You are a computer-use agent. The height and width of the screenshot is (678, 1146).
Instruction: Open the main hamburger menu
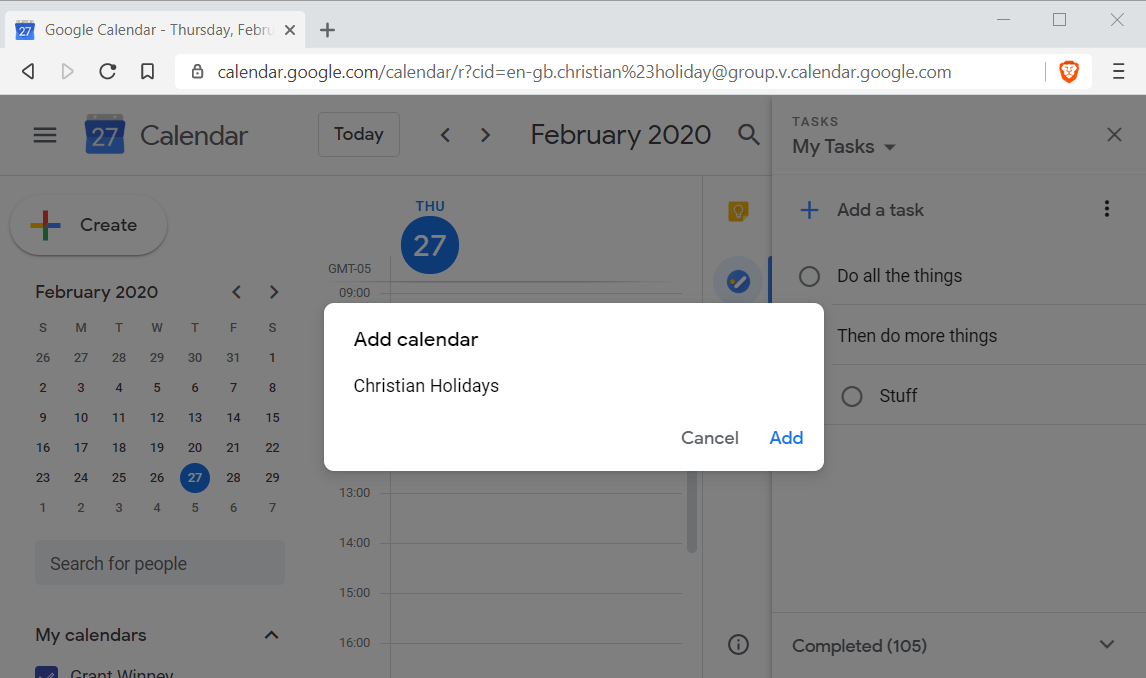pos(45,135)
